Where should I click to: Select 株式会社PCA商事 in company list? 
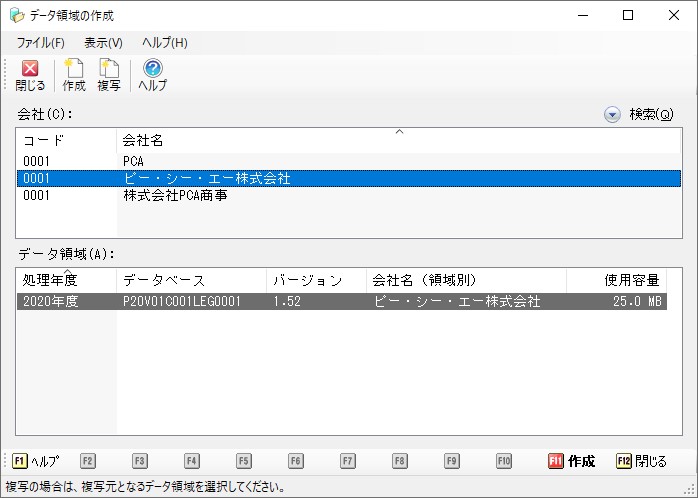click(x=175, y=196)
